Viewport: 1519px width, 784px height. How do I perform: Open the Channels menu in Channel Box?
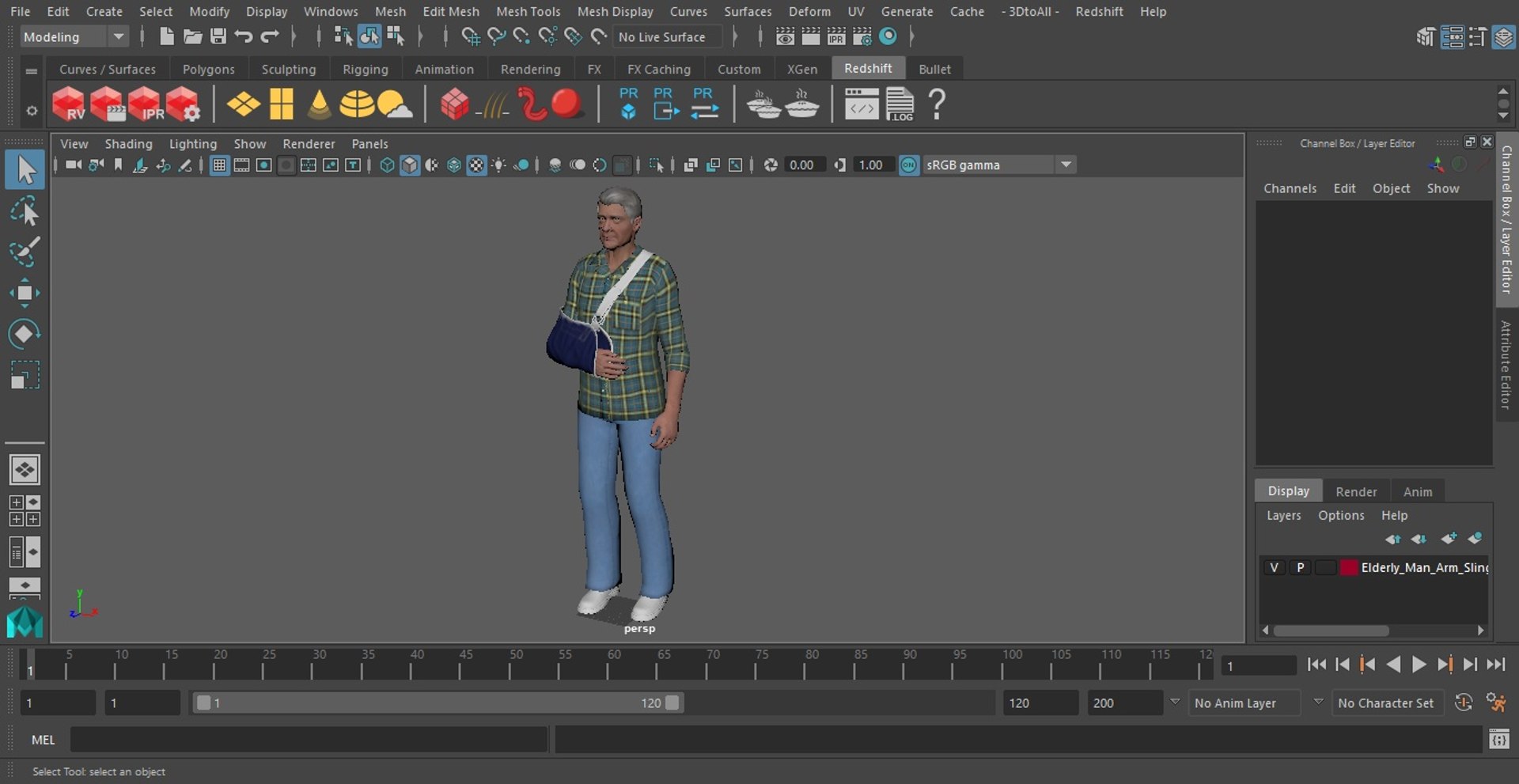pyautogui.click(x=1290, y=188)
